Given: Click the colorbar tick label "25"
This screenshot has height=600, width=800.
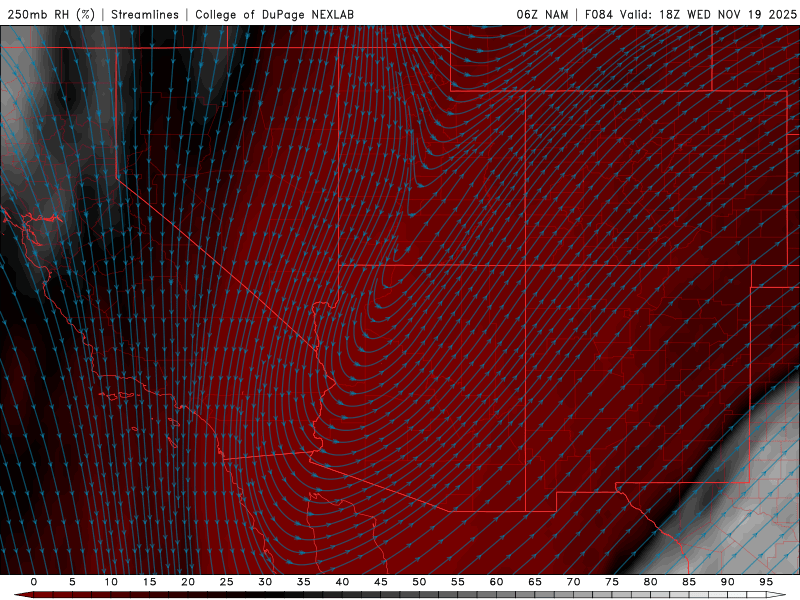Looking at the screenshot, I should (227, 582).
